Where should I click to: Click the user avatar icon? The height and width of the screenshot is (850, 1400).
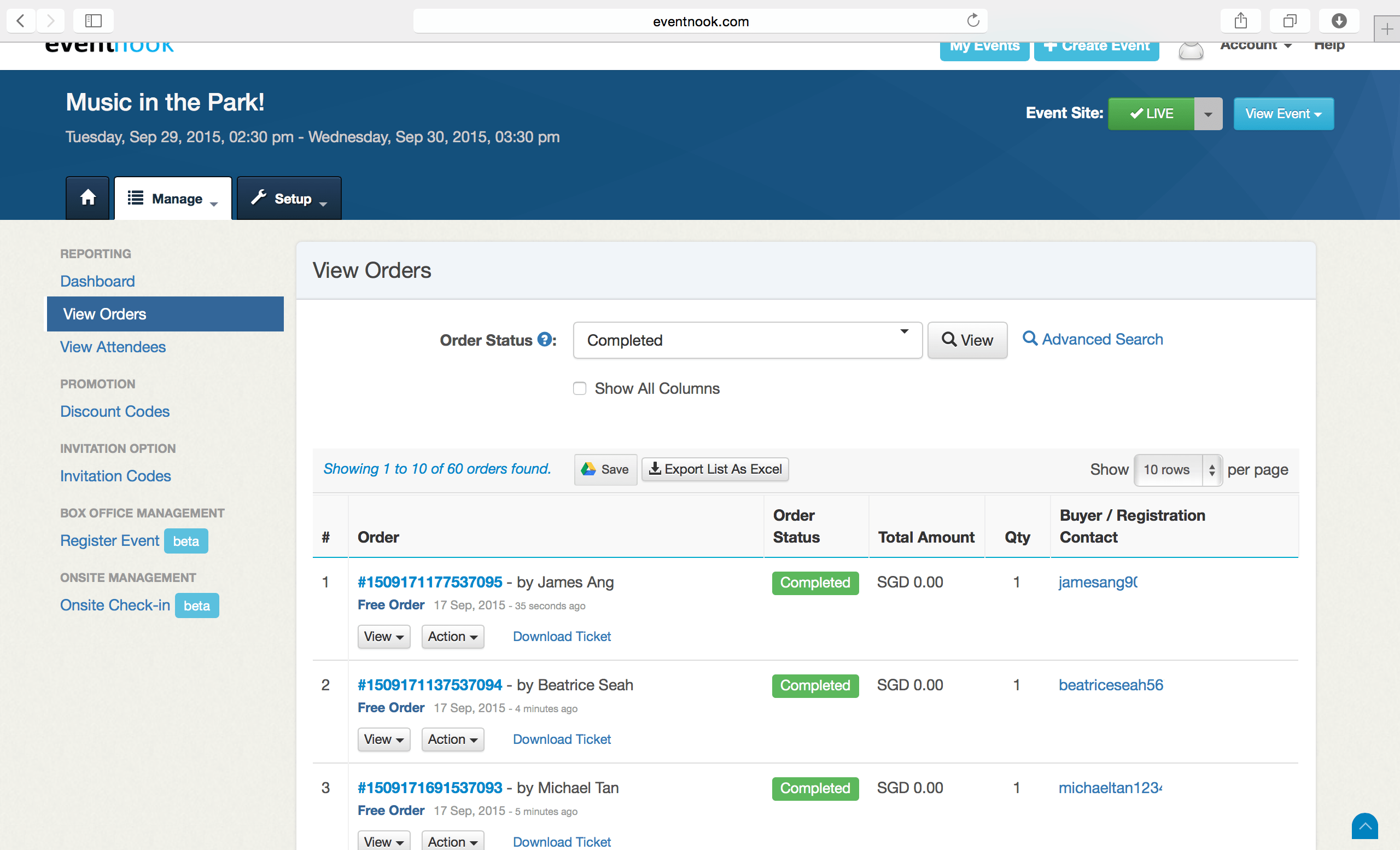(1191, 50)
